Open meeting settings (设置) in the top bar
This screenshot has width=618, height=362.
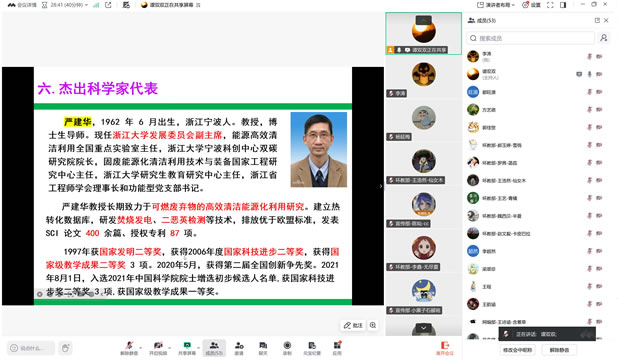(531, 5)
